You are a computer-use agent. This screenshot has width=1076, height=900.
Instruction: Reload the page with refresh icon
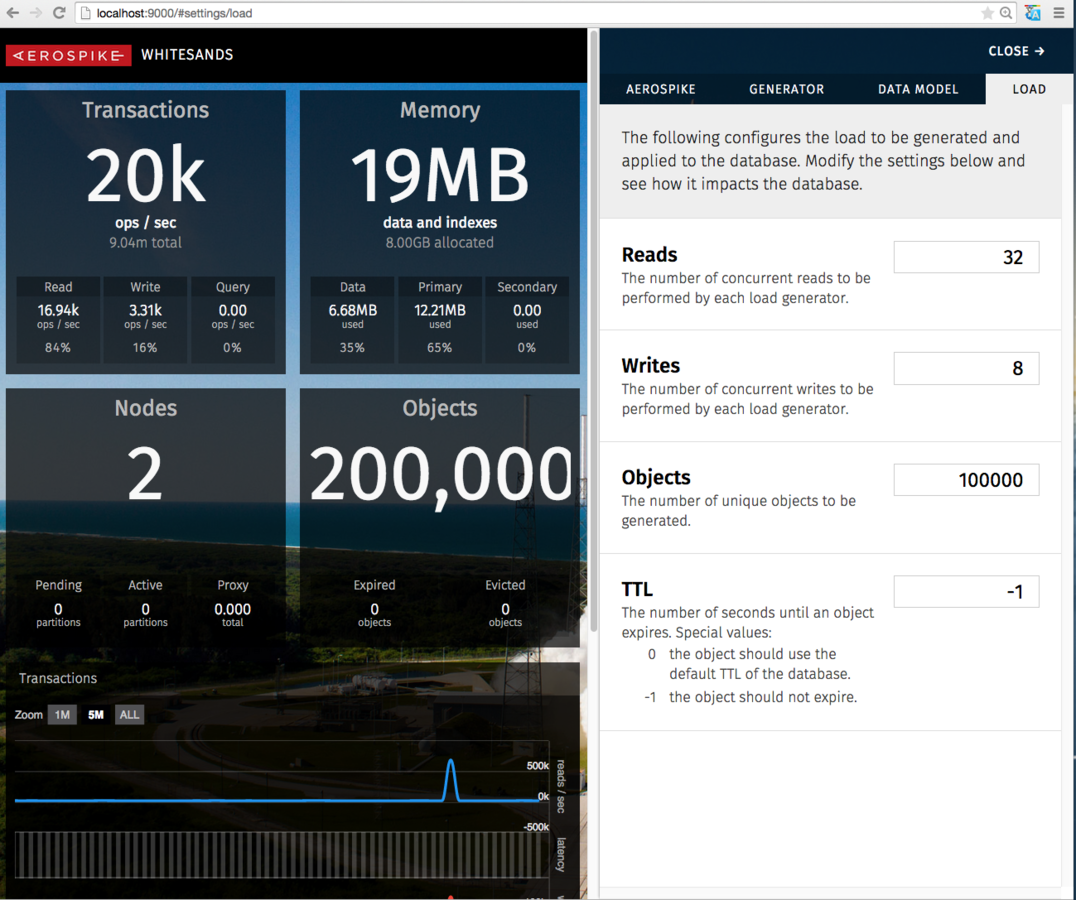coord(59,13)
